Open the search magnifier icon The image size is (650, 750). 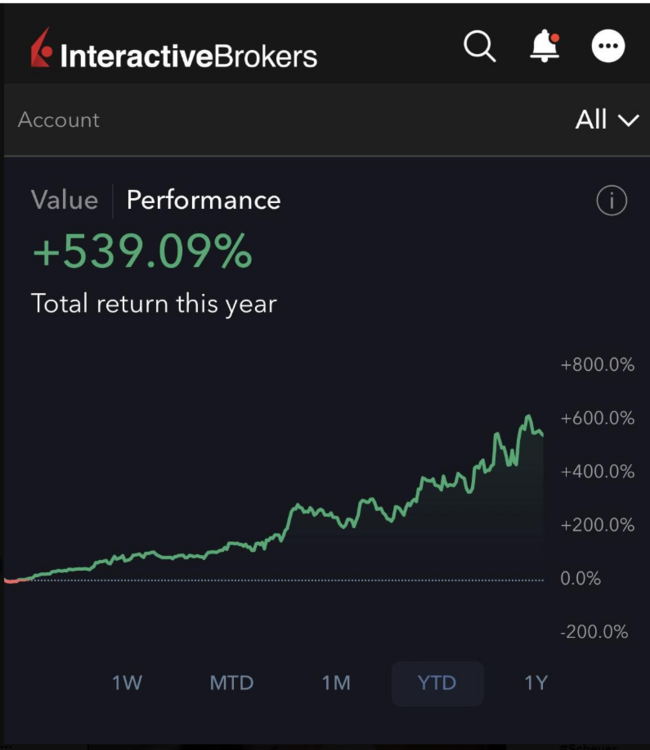(x=479, y=46)
